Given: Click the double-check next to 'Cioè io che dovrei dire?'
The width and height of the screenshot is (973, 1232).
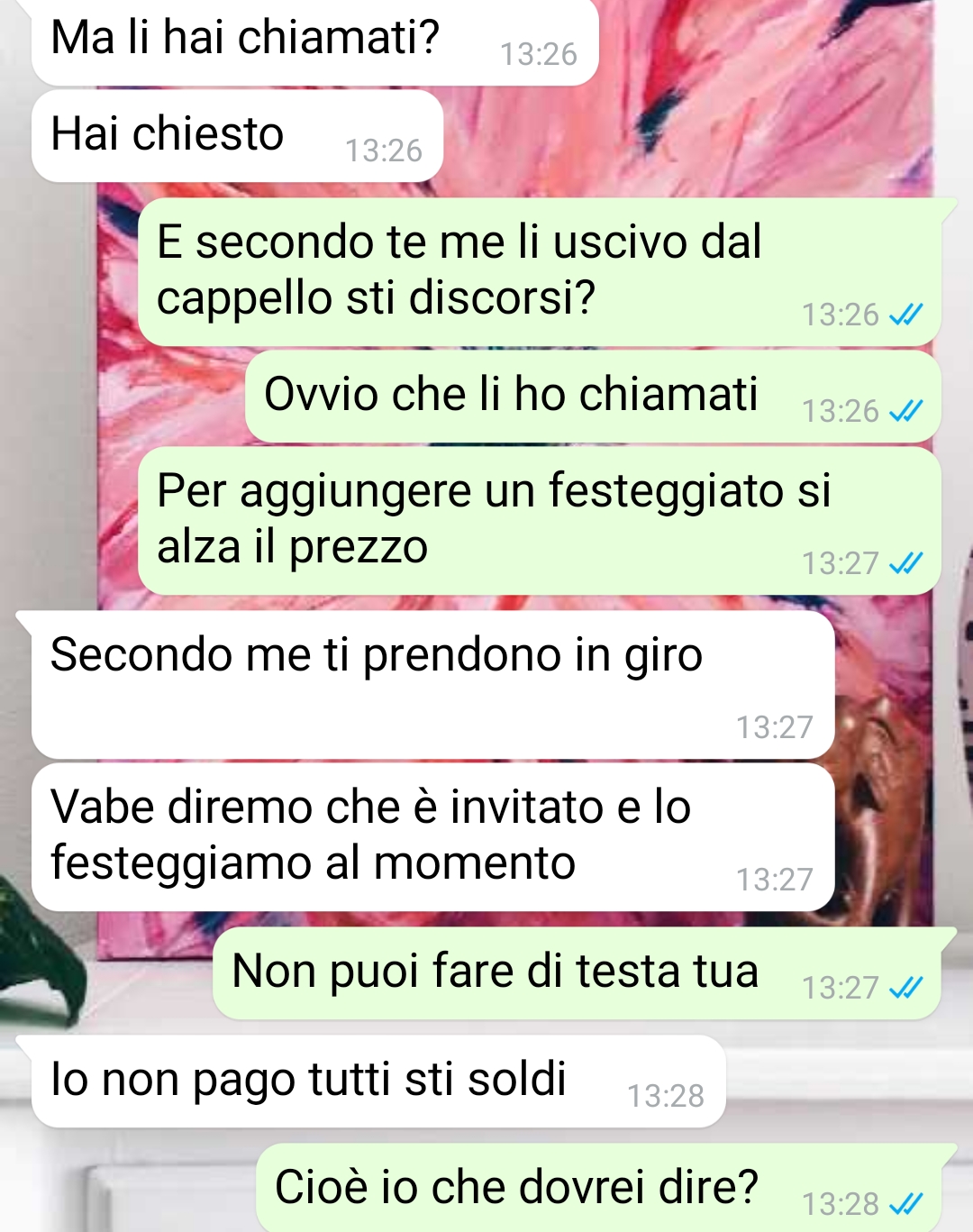Looking at the screenshot, I should click(x=905, y=1204).
